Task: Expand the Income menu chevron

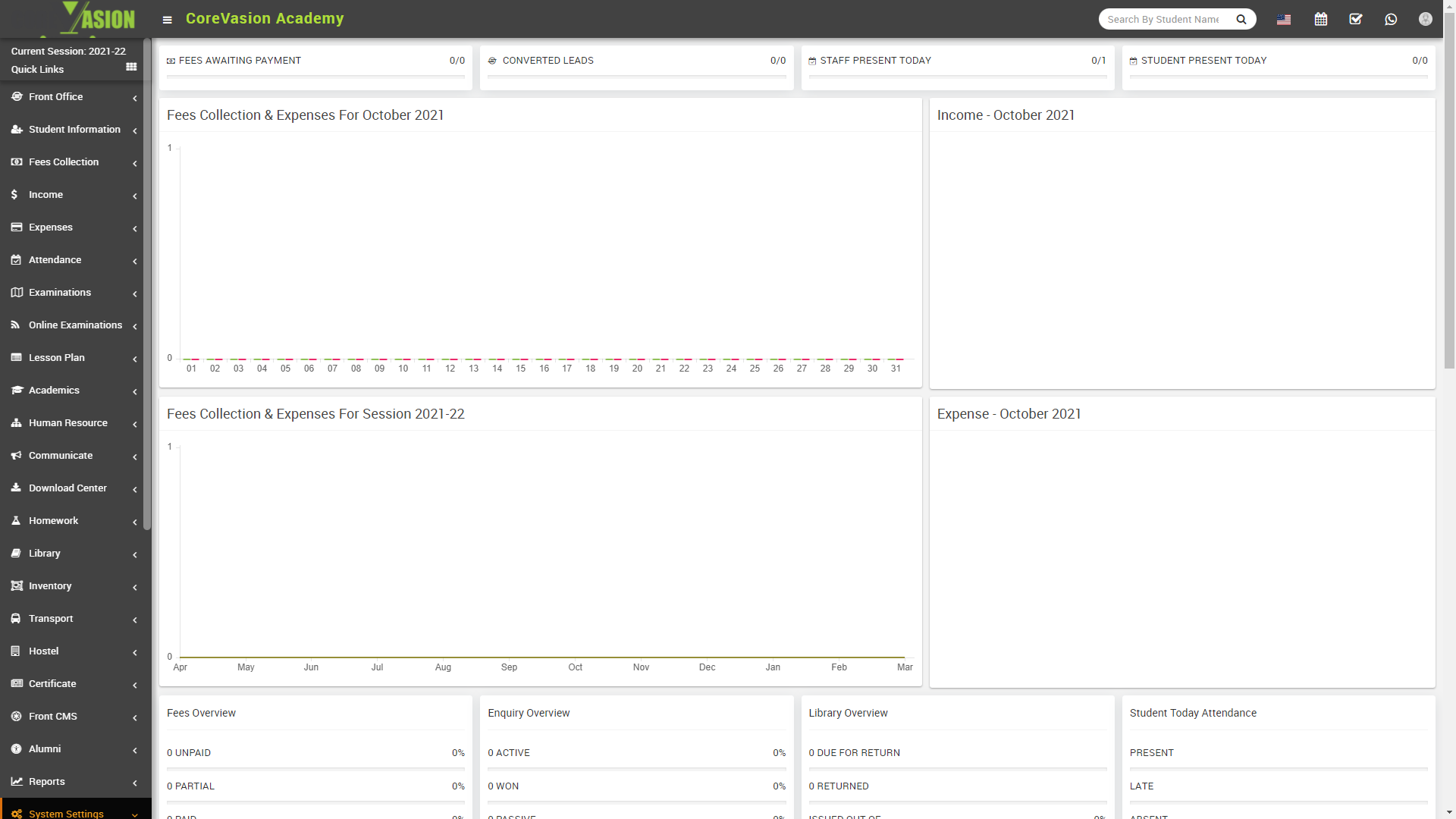Action: [x=135, y=196]
